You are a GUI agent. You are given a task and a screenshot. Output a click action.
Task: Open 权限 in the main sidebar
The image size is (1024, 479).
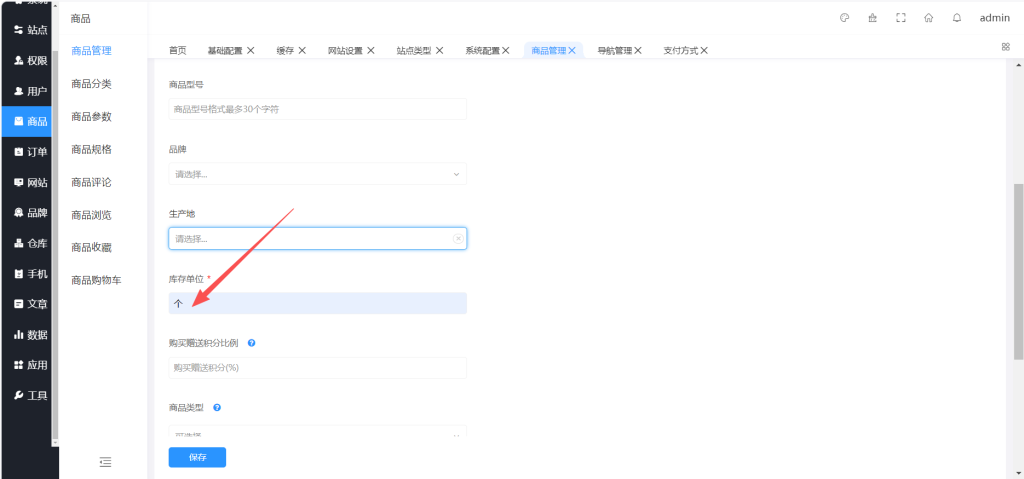pyautogui.click(x=30, y=61)
